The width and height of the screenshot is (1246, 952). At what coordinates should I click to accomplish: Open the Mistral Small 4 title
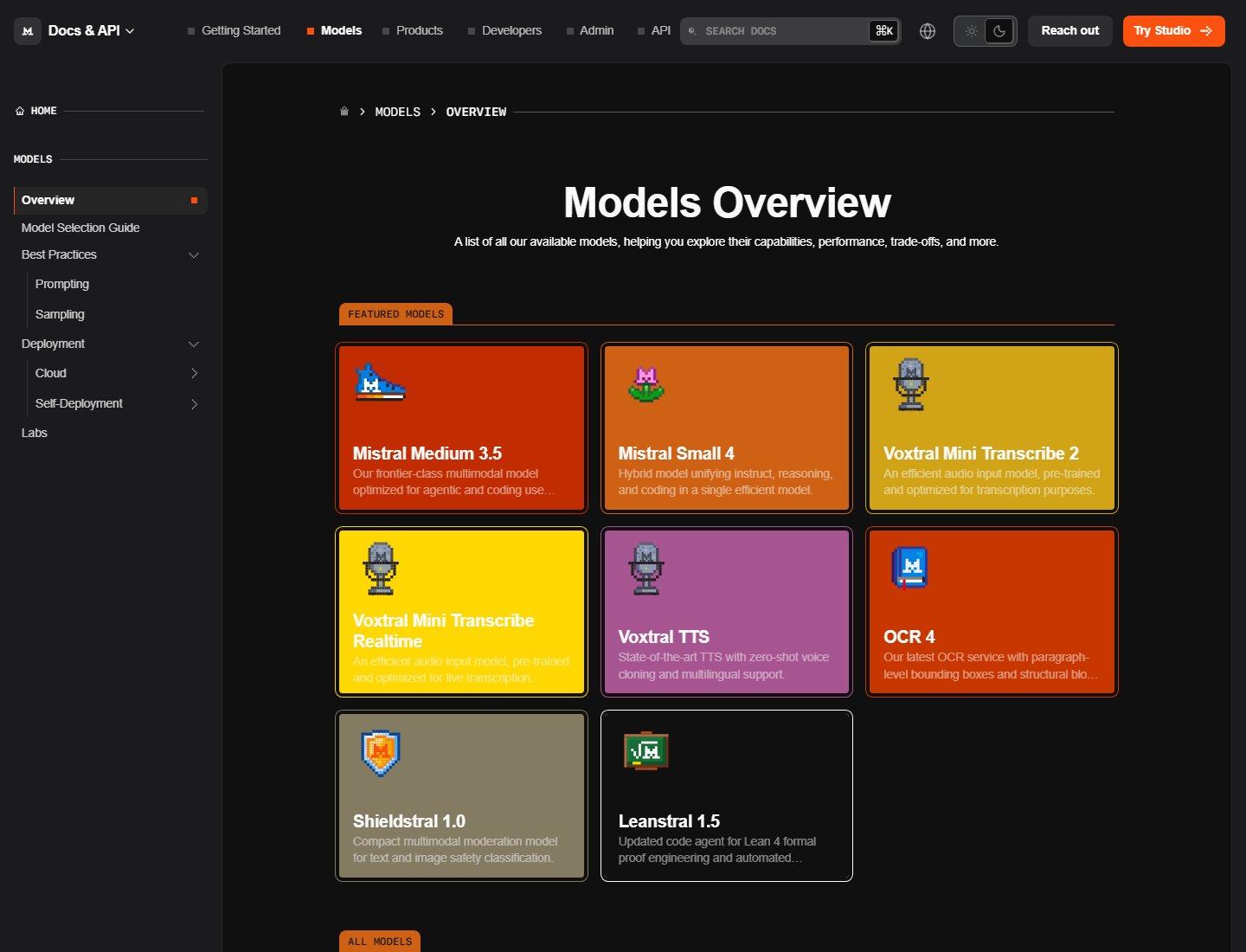click(x=677, y=453)
